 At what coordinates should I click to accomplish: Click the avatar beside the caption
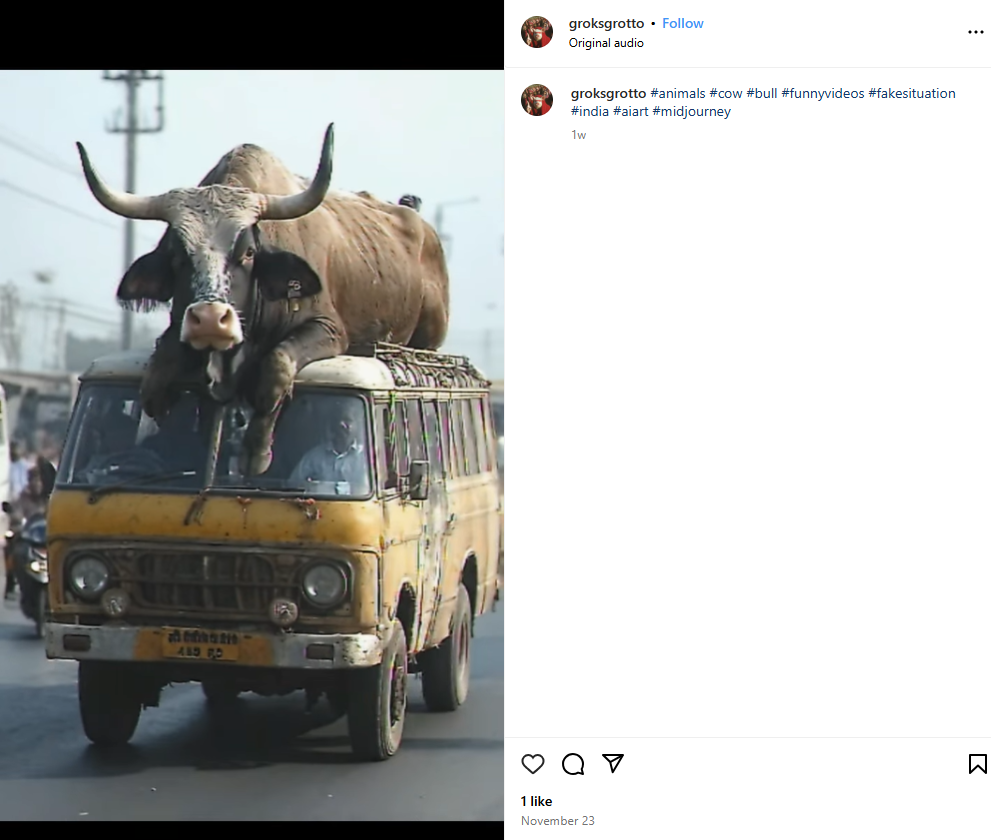(537, 100)
